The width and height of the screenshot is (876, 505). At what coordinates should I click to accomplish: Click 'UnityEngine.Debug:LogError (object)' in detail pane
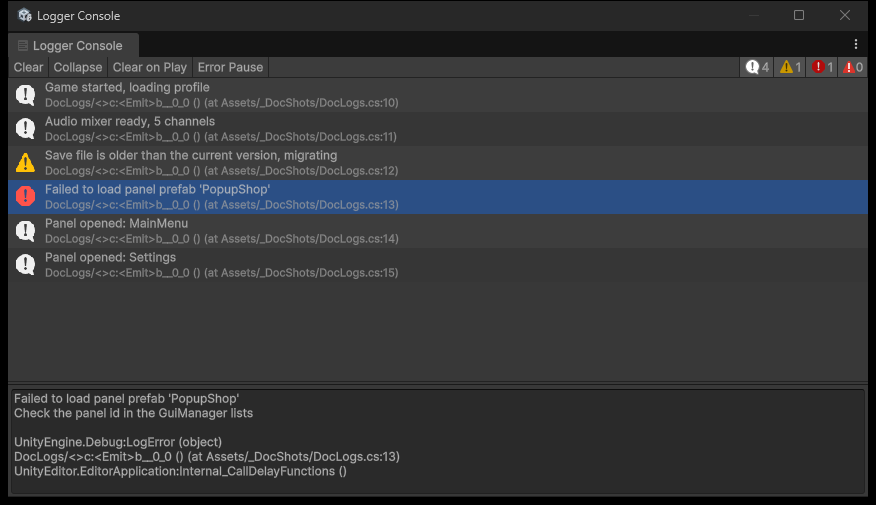coord(118,442)
